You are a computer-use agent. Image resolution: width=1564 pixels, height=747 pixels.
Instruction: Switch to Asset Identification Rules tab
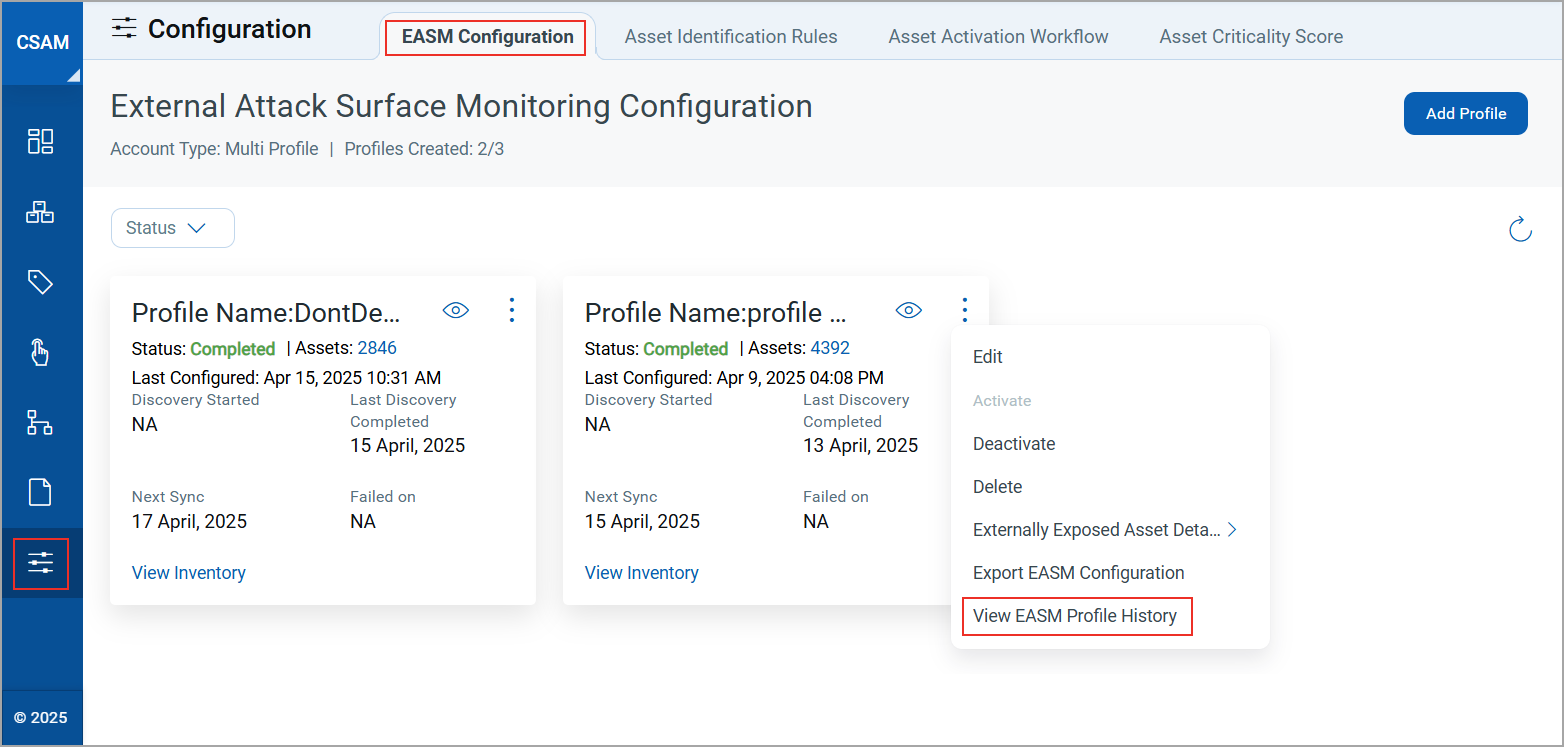731,37
